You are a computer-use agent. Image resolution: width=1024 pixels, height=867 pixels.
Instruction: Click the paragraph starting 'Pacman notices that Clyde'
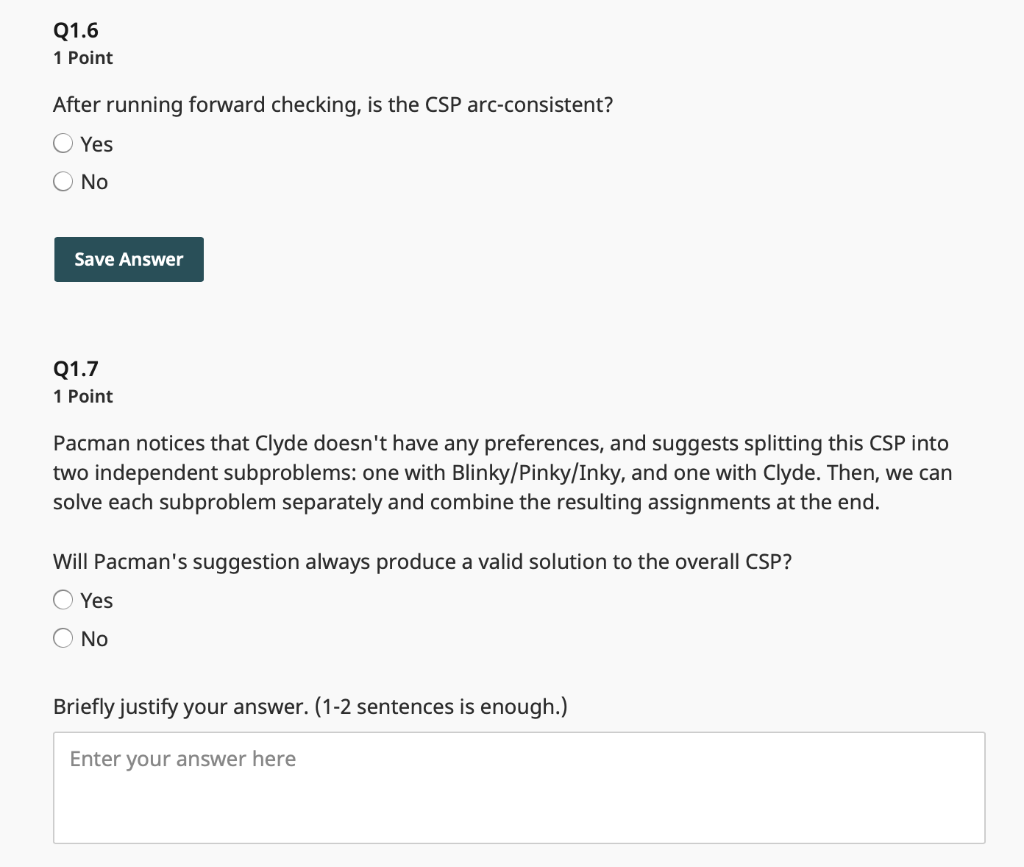click(x=500, y=472)
